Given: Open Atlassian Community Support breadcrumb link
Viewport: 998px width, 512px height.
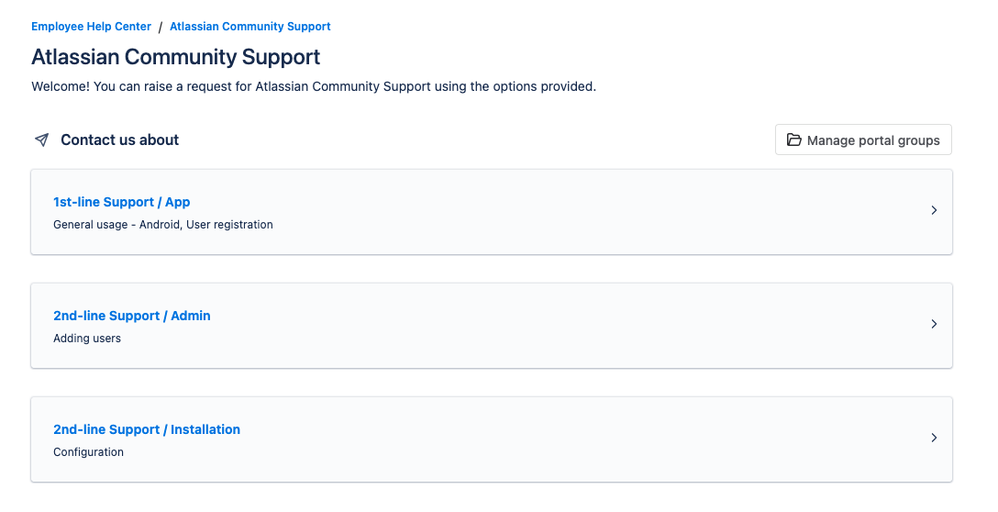Looking at the screenshot, I should (250, 27).
